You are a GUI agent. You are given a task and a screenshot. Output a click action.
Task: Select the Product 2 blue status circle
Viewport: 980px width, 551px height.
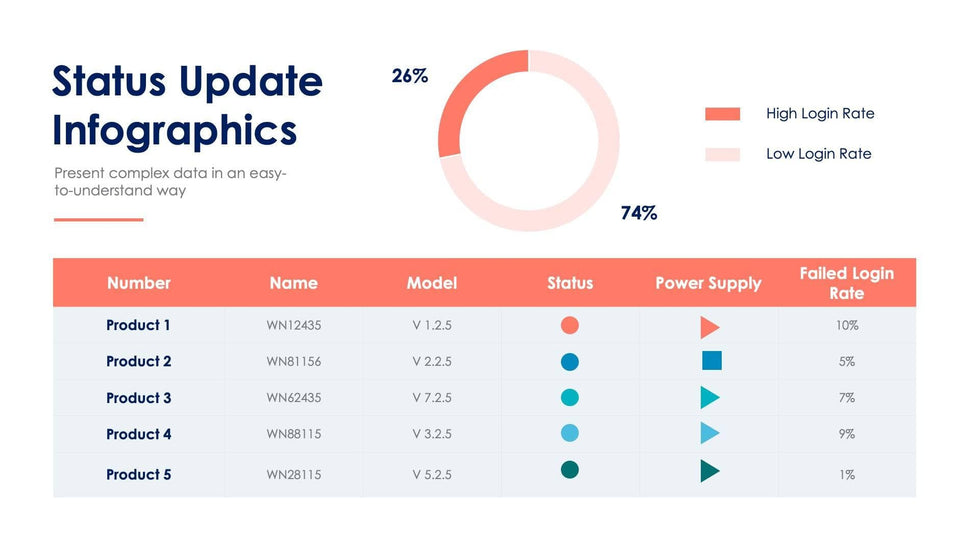click(x=570, y=361)
